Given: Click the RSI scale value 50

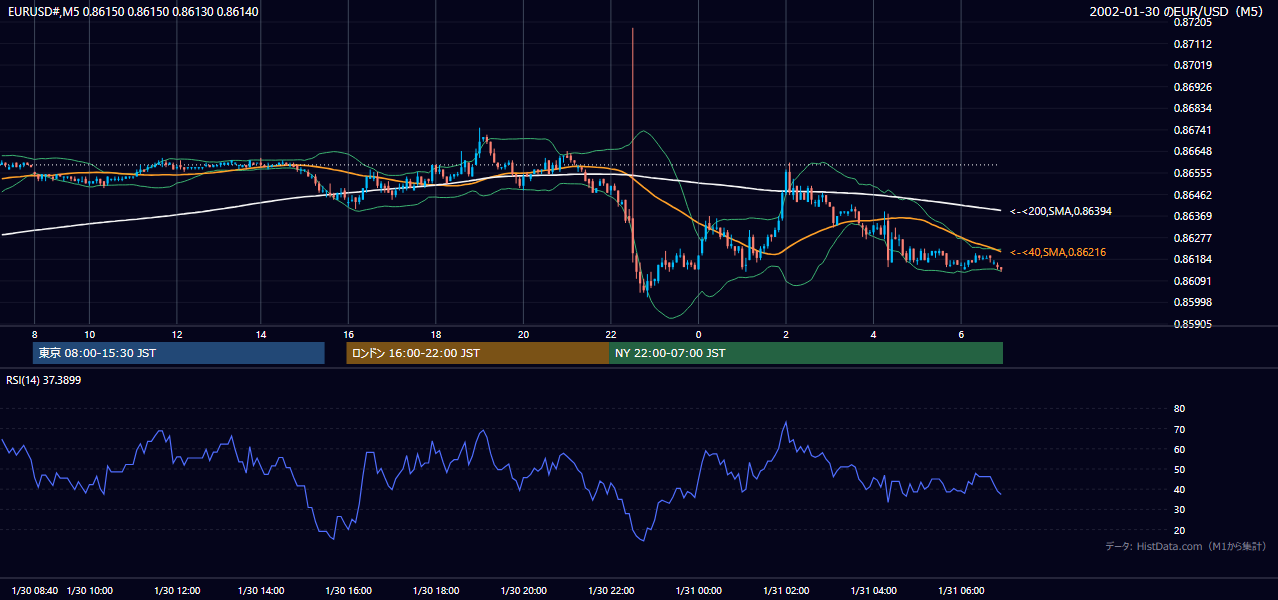Looking at the screenshot, I should [1179, 469].
